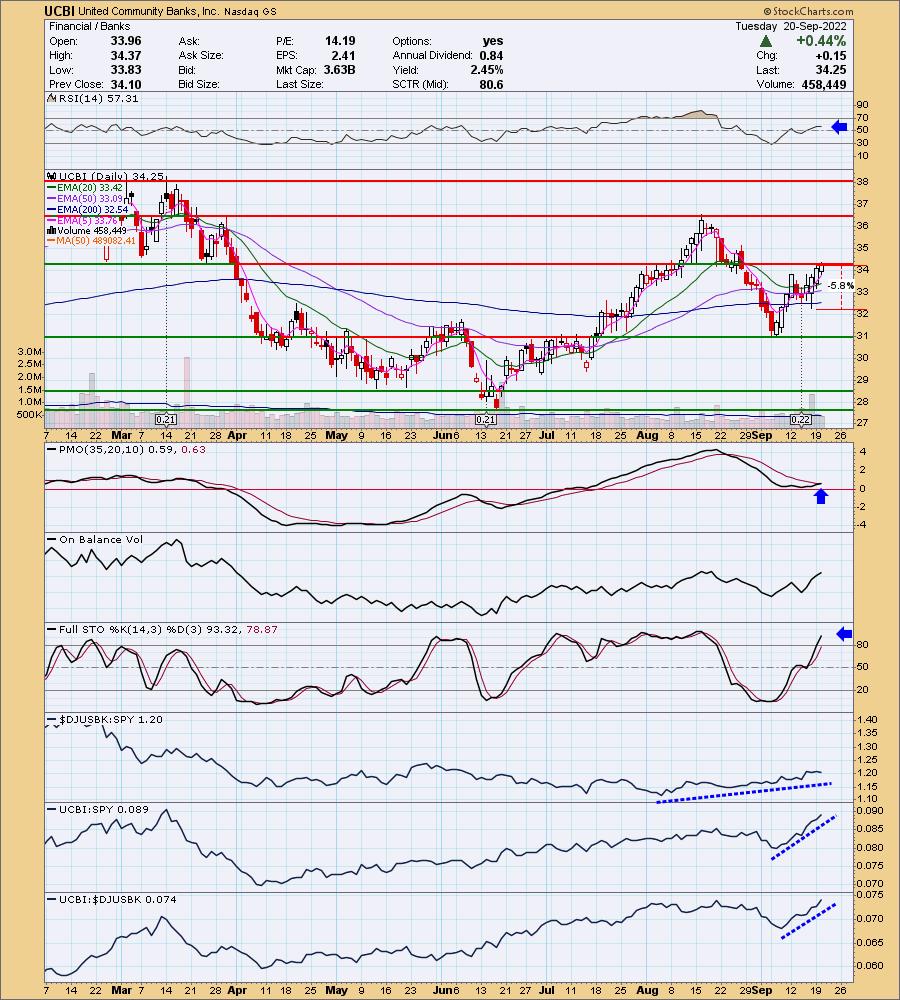900x1000 pixels.
Task: Click the +0.44% percent change value
Action: (x=821, y=41)
